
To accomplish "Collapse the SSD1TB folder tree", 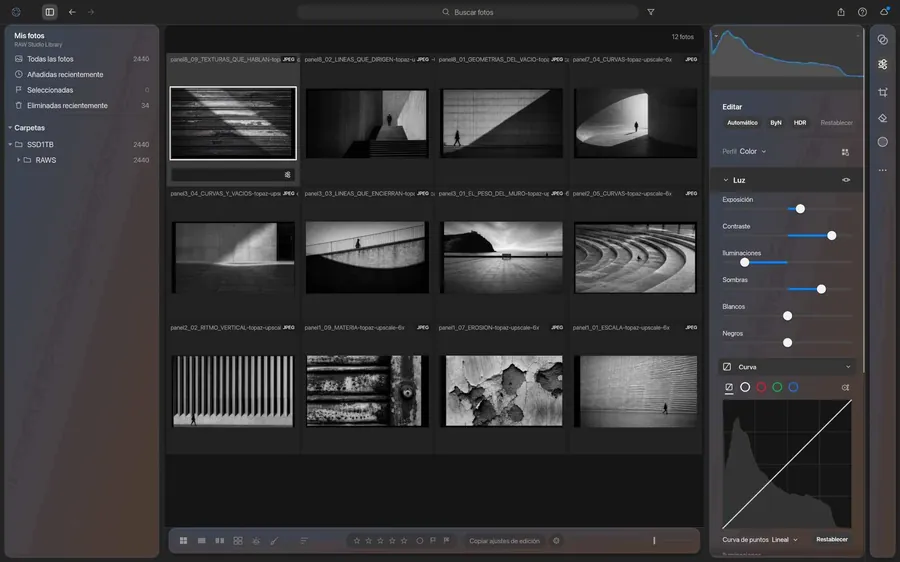I will [x=10, y=145].
